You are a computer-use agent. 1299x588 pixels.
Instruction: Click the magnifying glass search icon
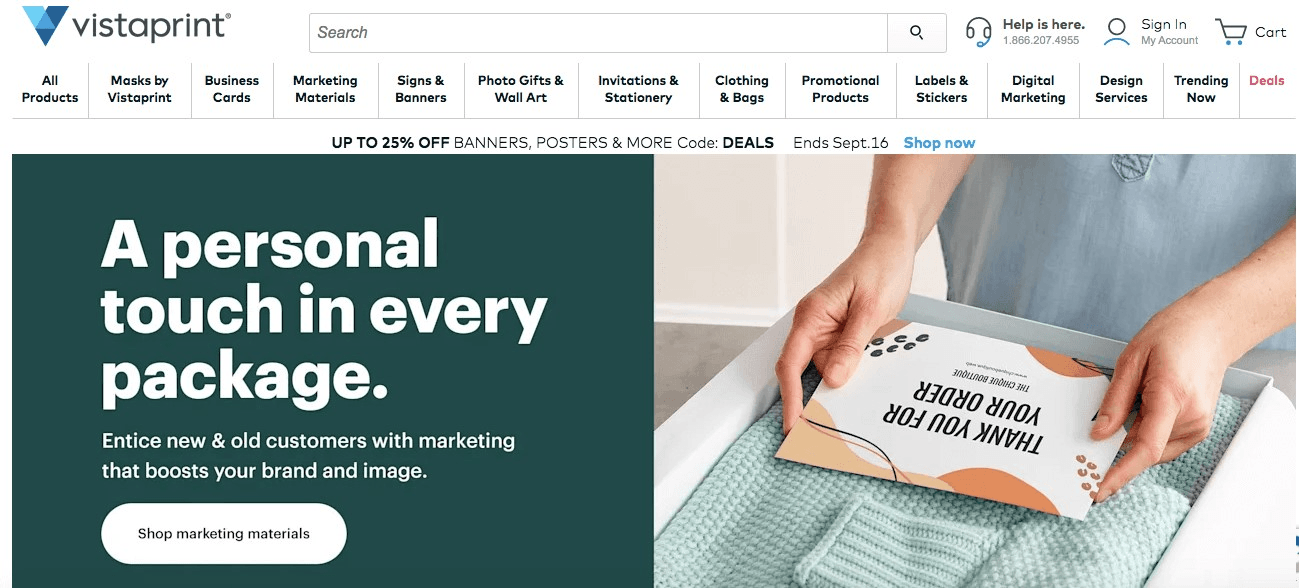916,33
